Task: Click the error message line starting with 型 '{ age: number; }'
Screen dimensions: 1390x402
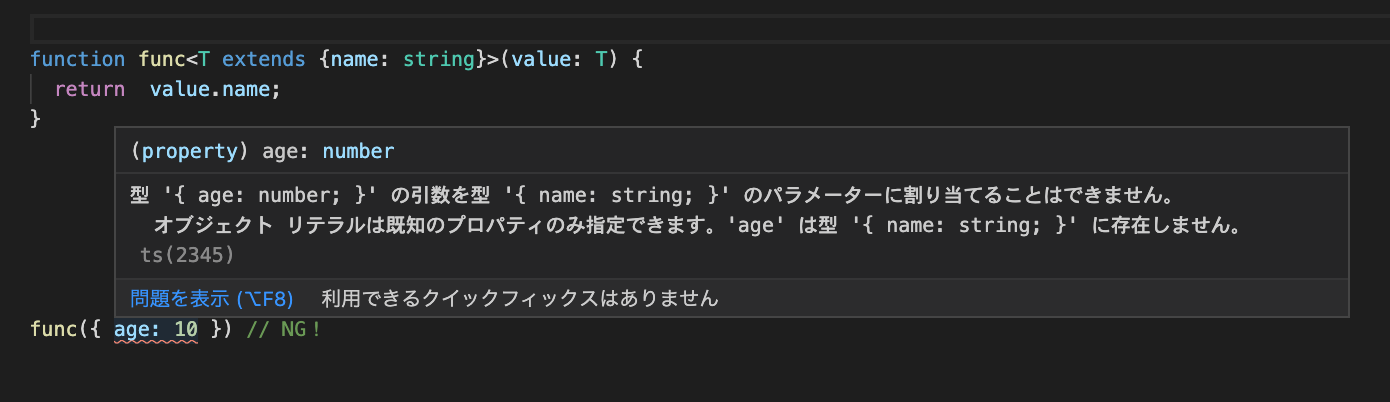Action: 657,193
